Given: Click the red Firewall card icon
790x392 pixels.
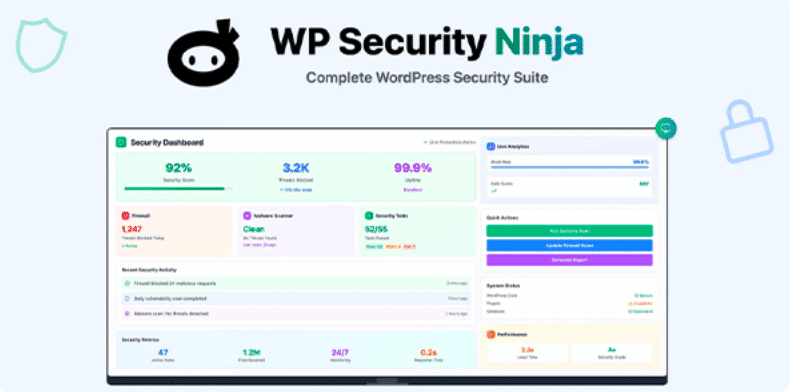Looking at the screenshot, I should click(x=125, y=216).
